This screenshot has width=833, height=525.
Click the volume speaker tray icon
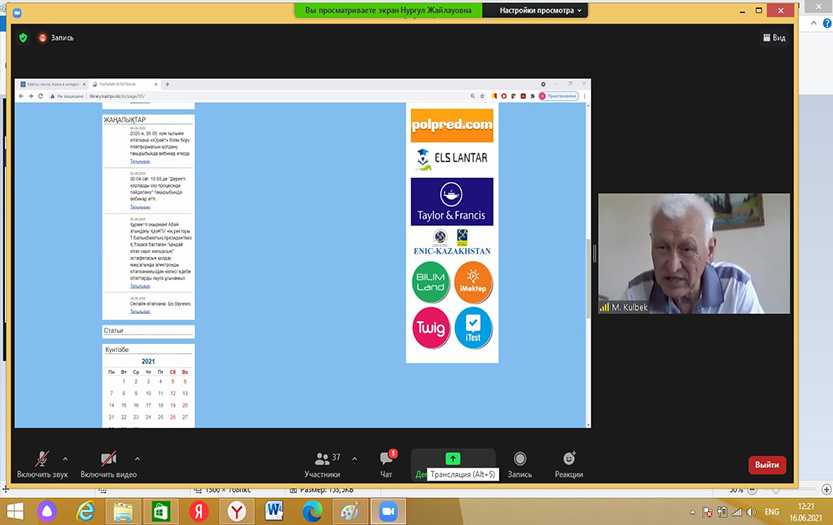[751, 512]
